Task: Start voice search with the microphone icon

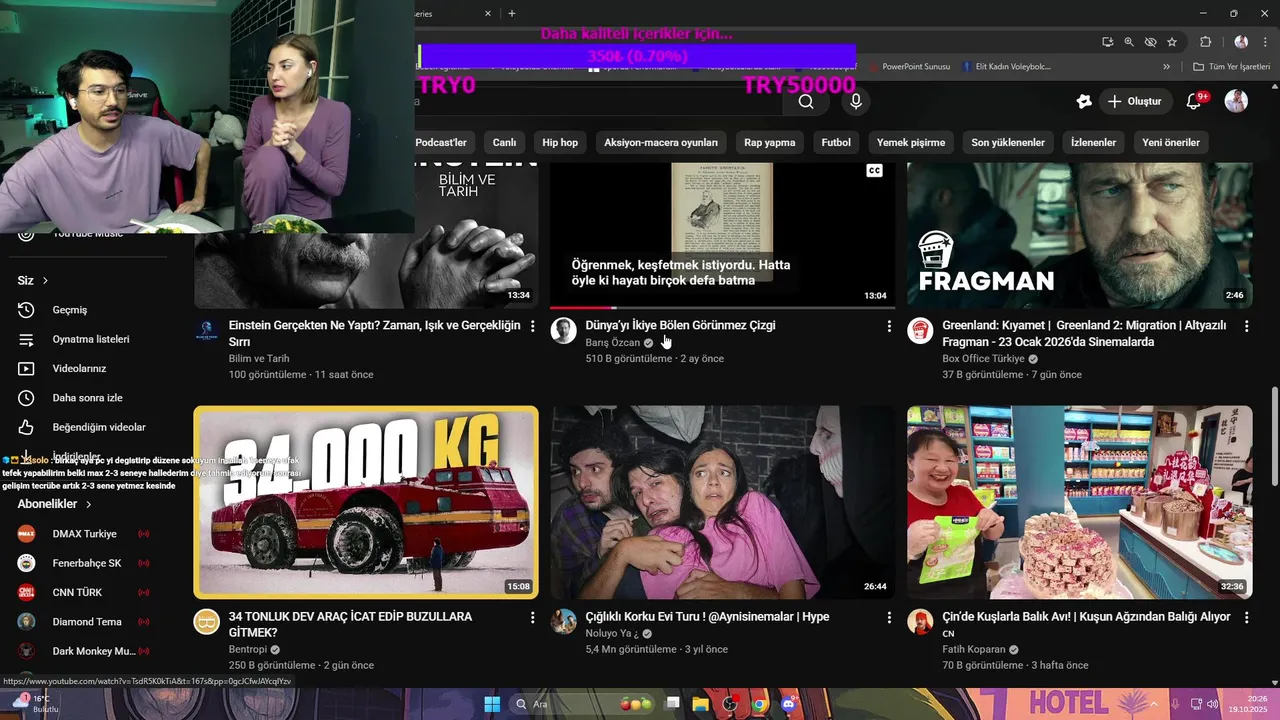Action: pos(855,101)
